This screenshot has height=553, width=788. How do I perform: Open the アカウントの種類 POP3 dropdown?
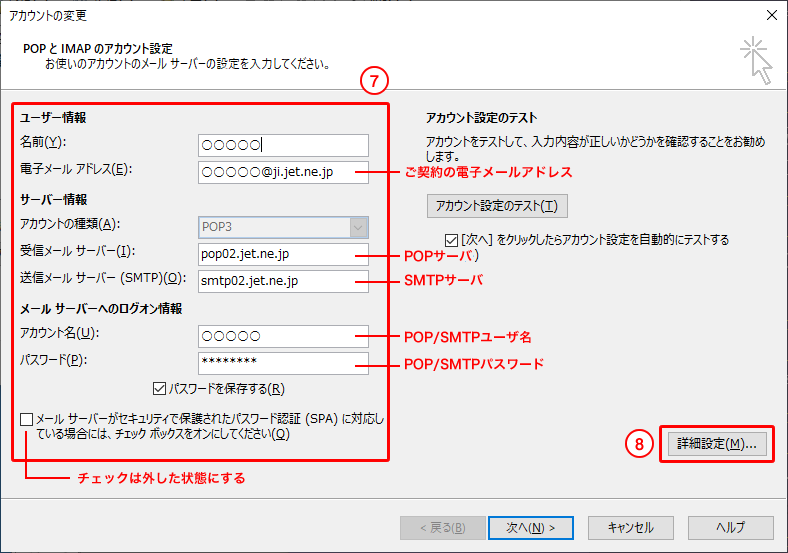[x=284, y=227]
